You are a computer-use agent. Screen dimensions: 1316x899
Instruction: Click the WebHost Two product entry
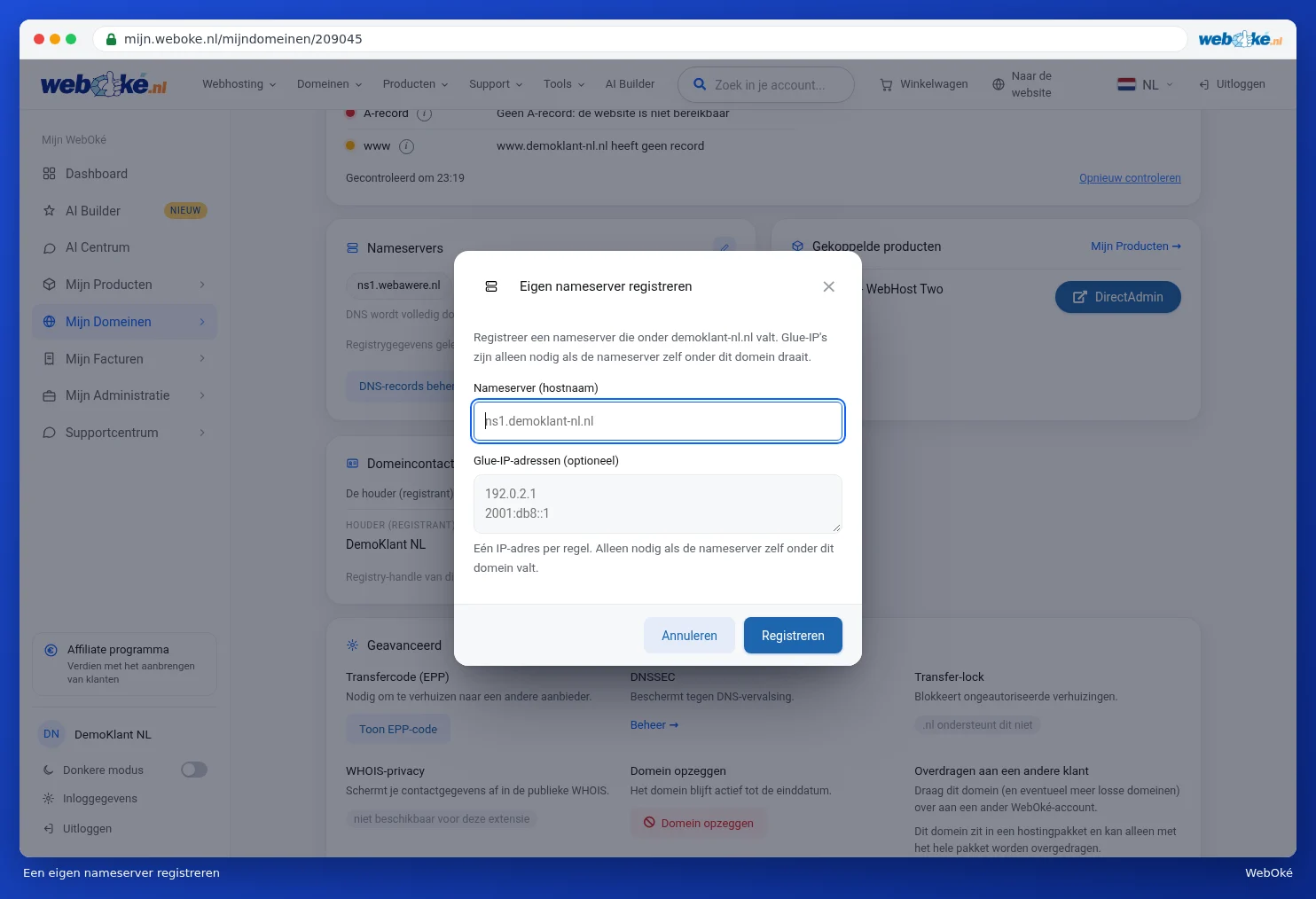click(905, 289)
